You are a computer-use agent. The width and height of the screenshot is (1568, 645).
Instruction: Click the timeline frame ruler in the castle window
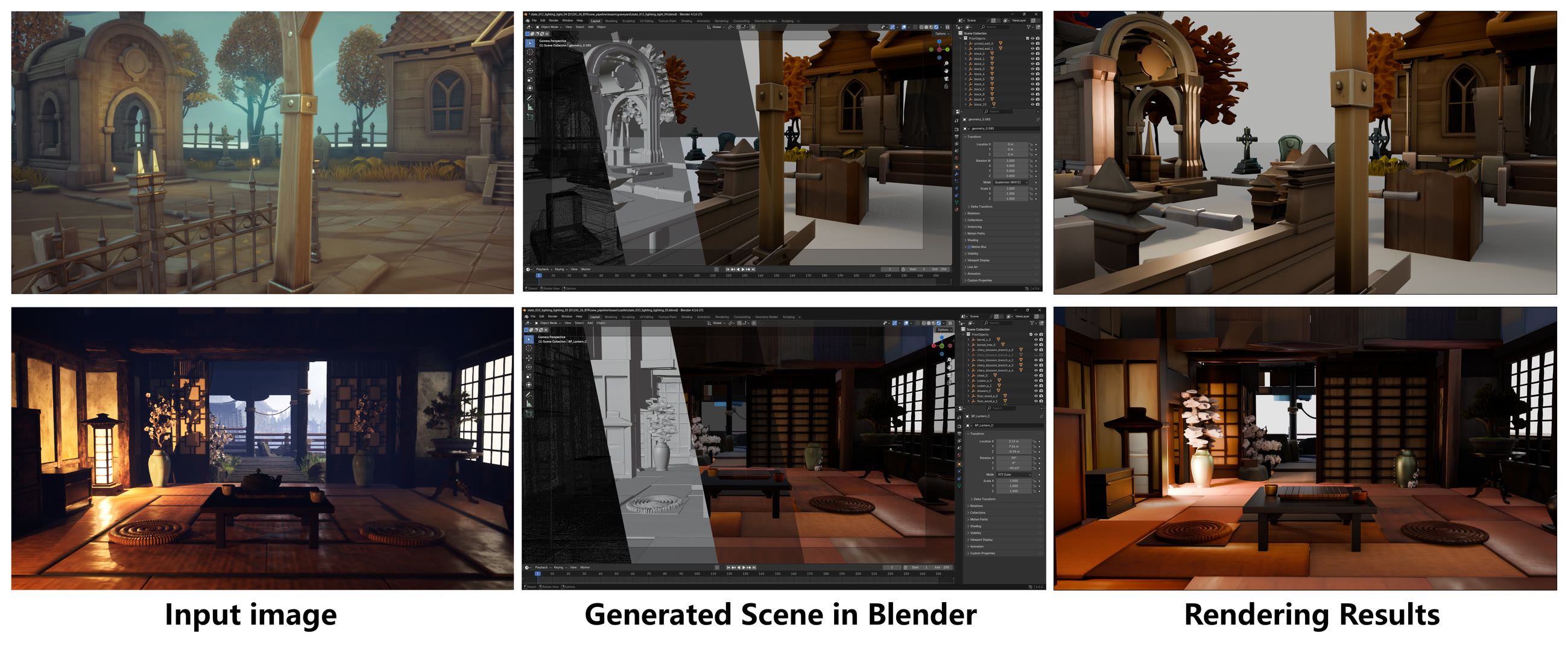(737, 573)
